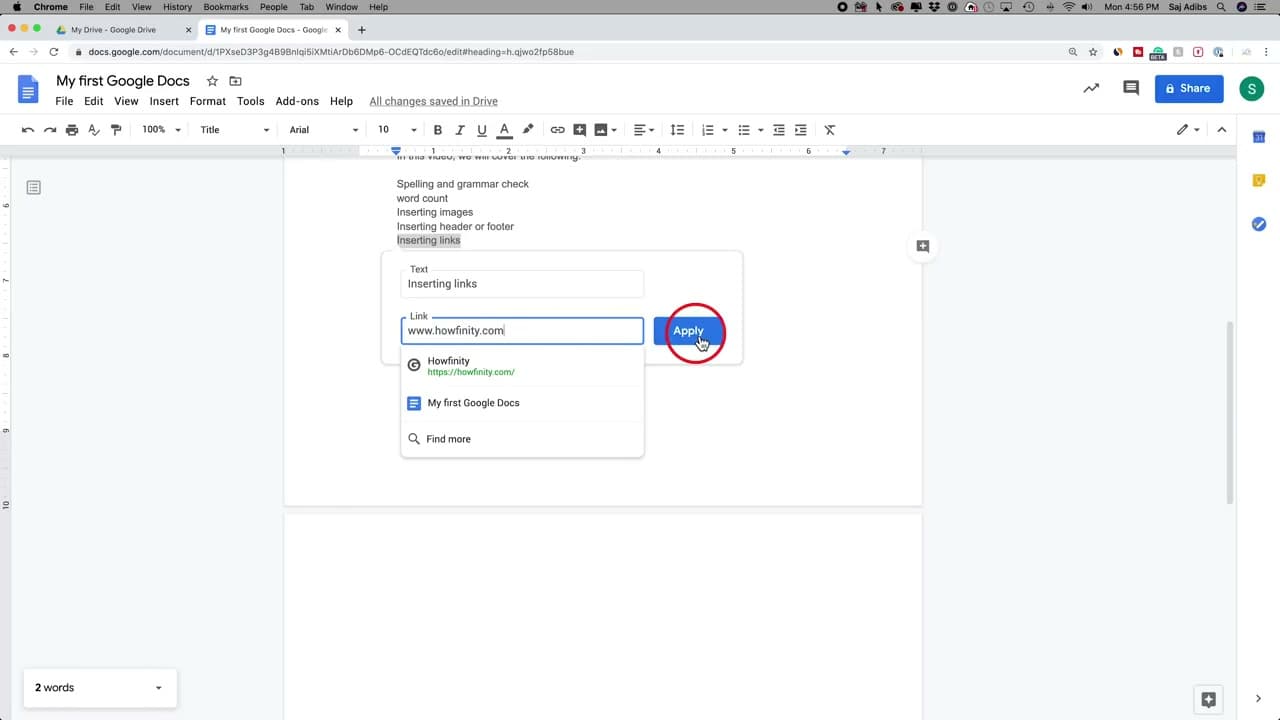Open spelling and grammar check icon

click(94, 130)
